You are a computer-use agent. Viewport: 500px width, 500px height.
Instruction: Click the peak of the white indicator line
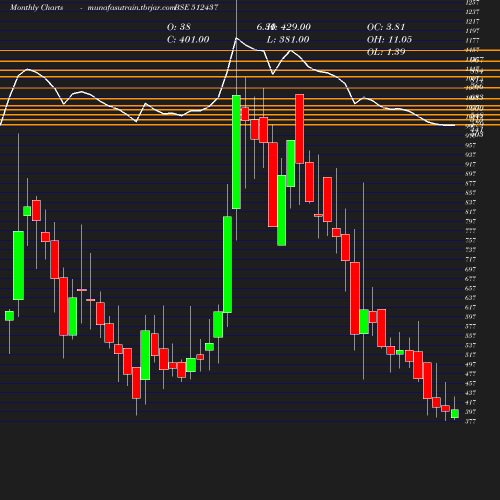click(236, 38)
